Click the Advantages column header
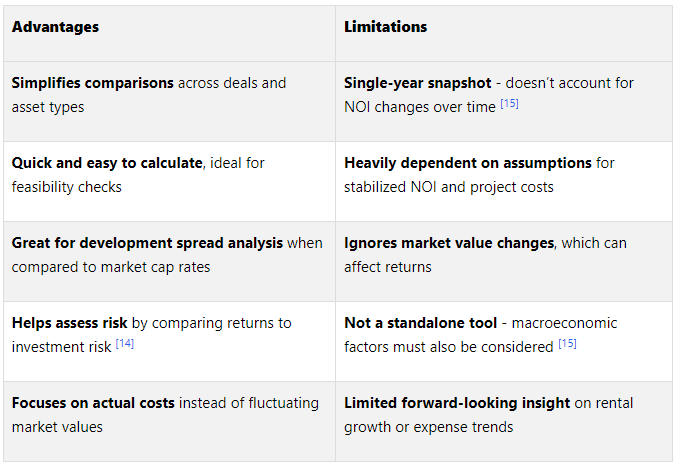 (x=56, y=27)
